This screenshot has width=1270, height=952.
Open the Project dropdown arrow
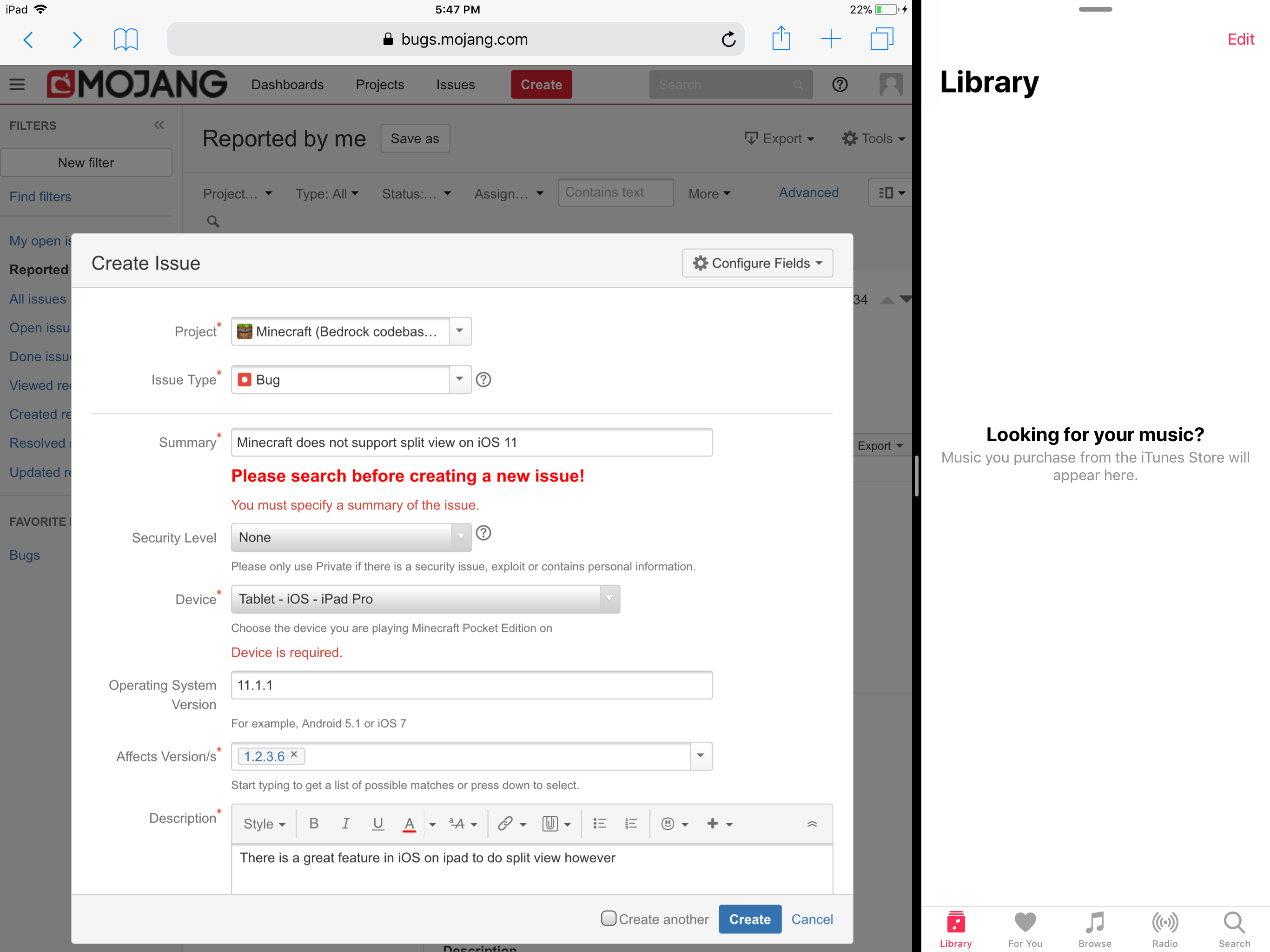click(459, 331)
